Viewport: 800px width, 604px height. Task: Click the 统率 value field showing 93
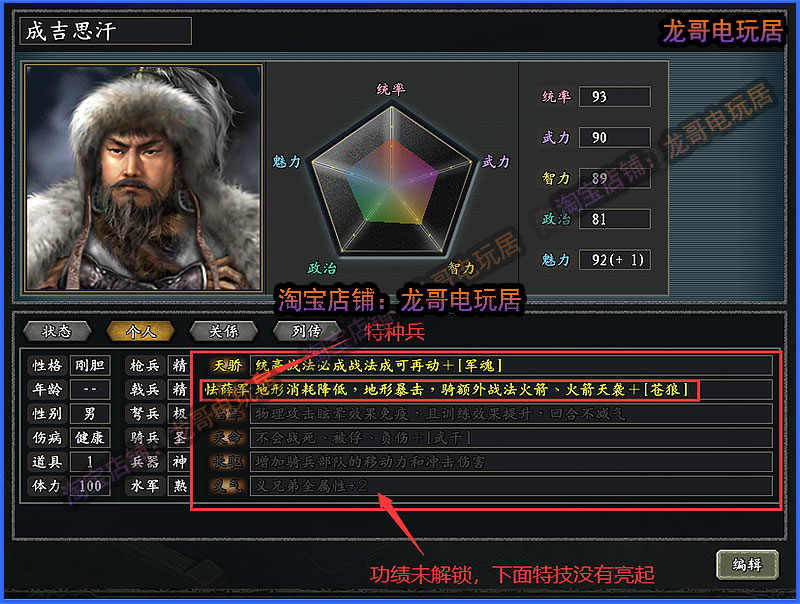coord(615,96)
